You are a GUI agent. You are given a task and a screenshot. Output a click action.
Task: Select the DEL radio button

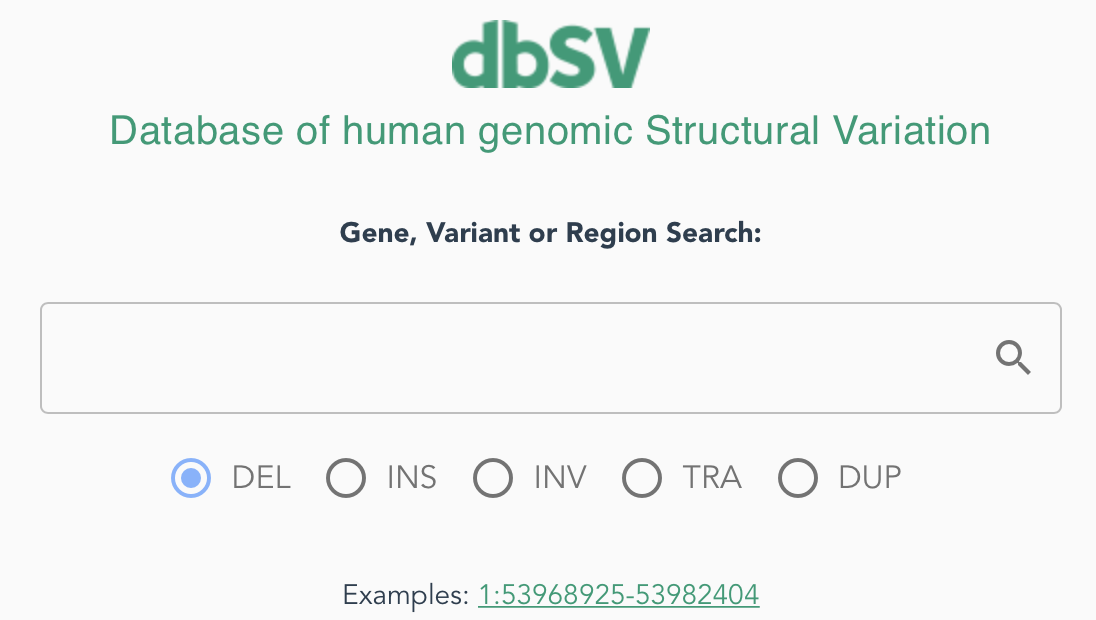191,478
